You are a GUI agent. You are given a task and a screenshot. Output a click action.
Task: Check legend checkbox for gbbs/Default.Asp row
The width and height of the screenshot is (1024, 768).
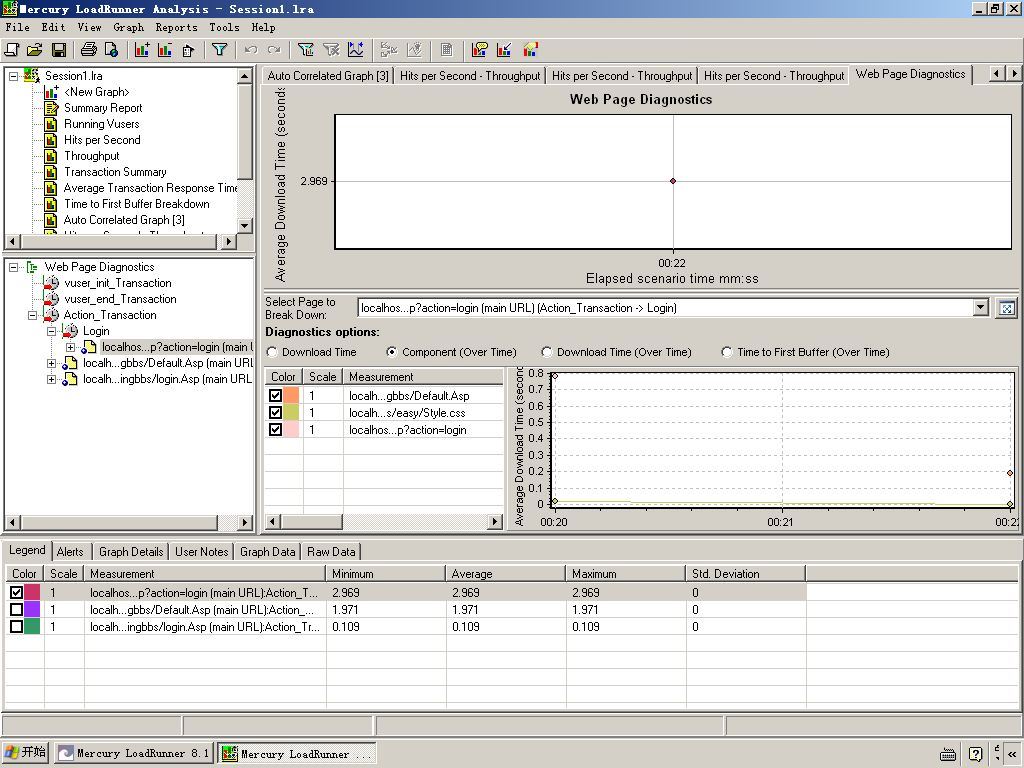16,609
